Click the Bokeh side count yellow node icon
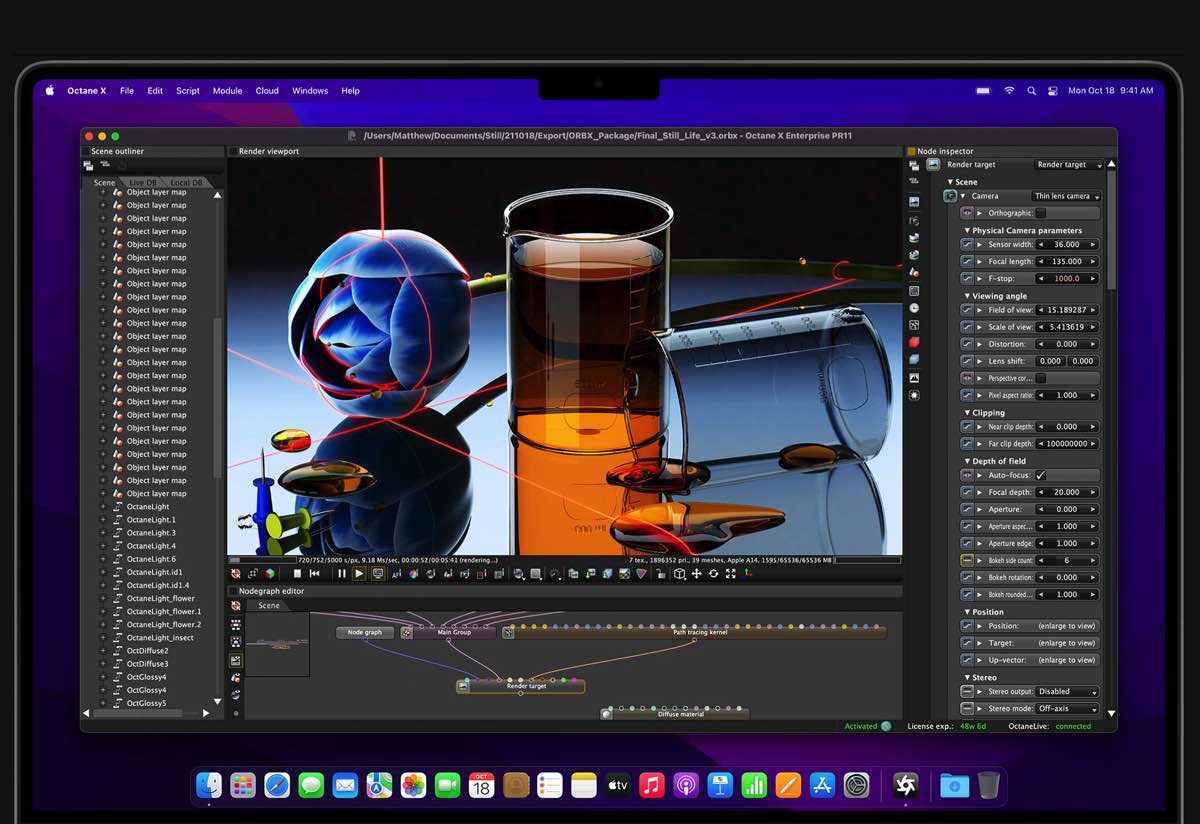 [967, 560]
